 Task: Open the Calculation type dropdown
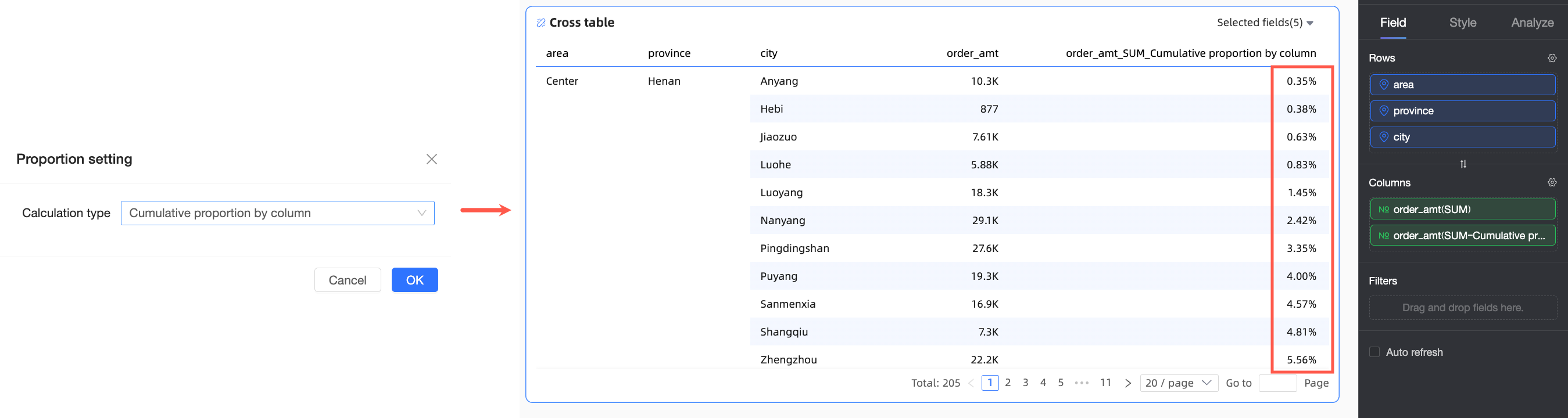coord(278,214)
